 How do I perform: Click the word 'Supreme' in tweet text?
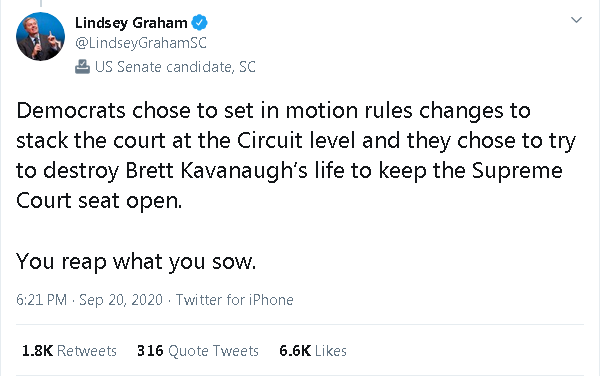tap(517, 171)
